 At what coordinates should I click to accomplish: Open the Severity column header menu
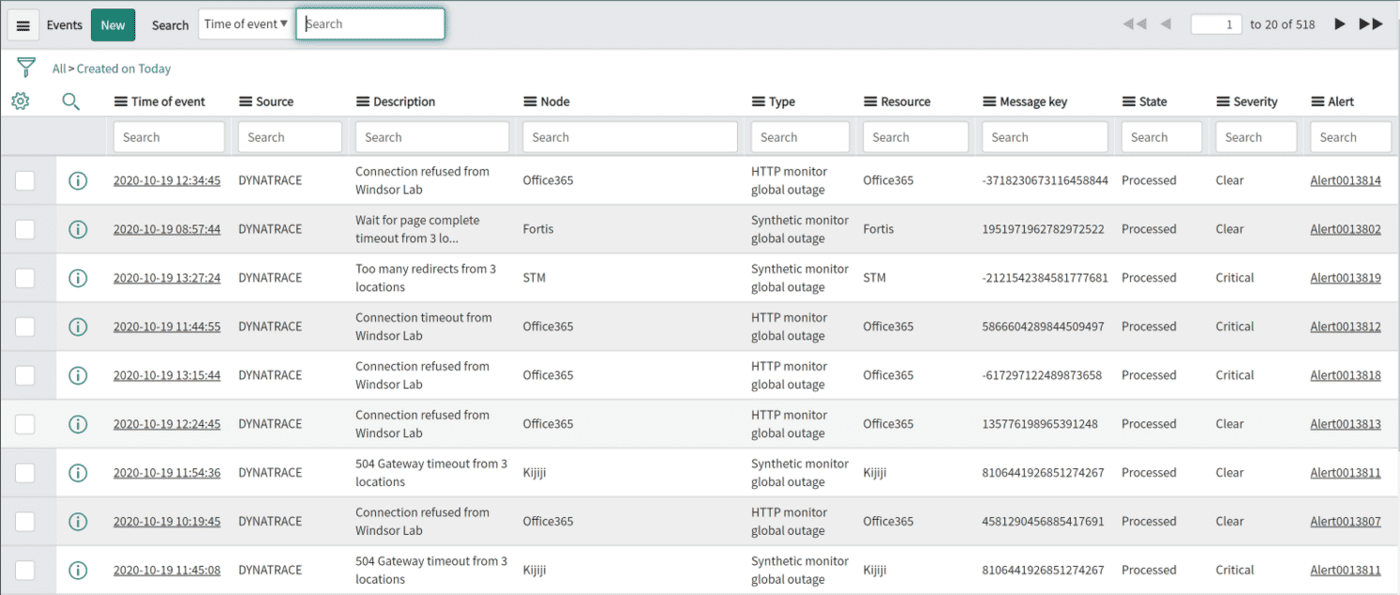[x=1222, y=101]
